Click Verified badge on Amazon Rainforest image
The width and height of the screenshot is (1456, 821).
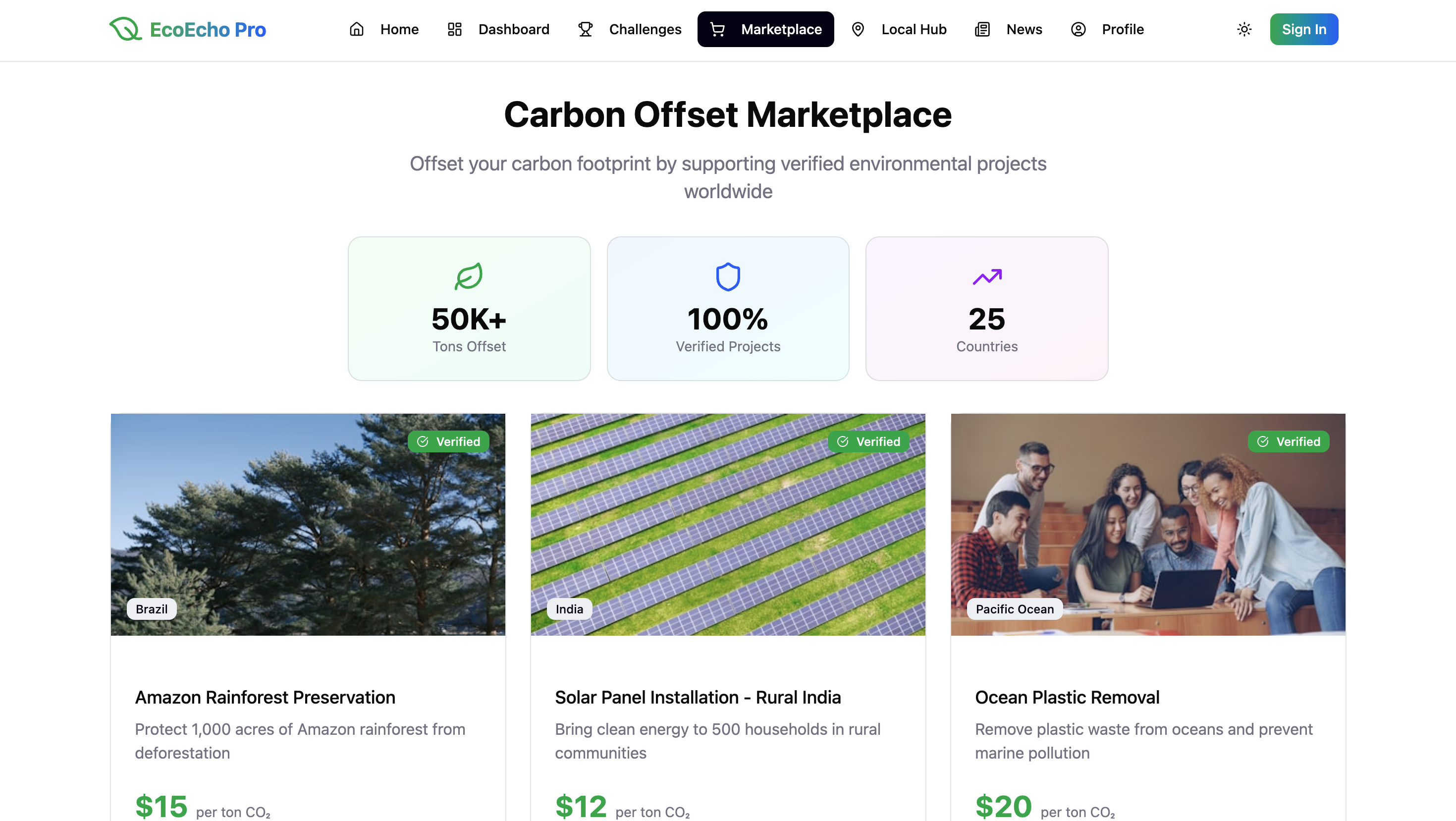448,441
